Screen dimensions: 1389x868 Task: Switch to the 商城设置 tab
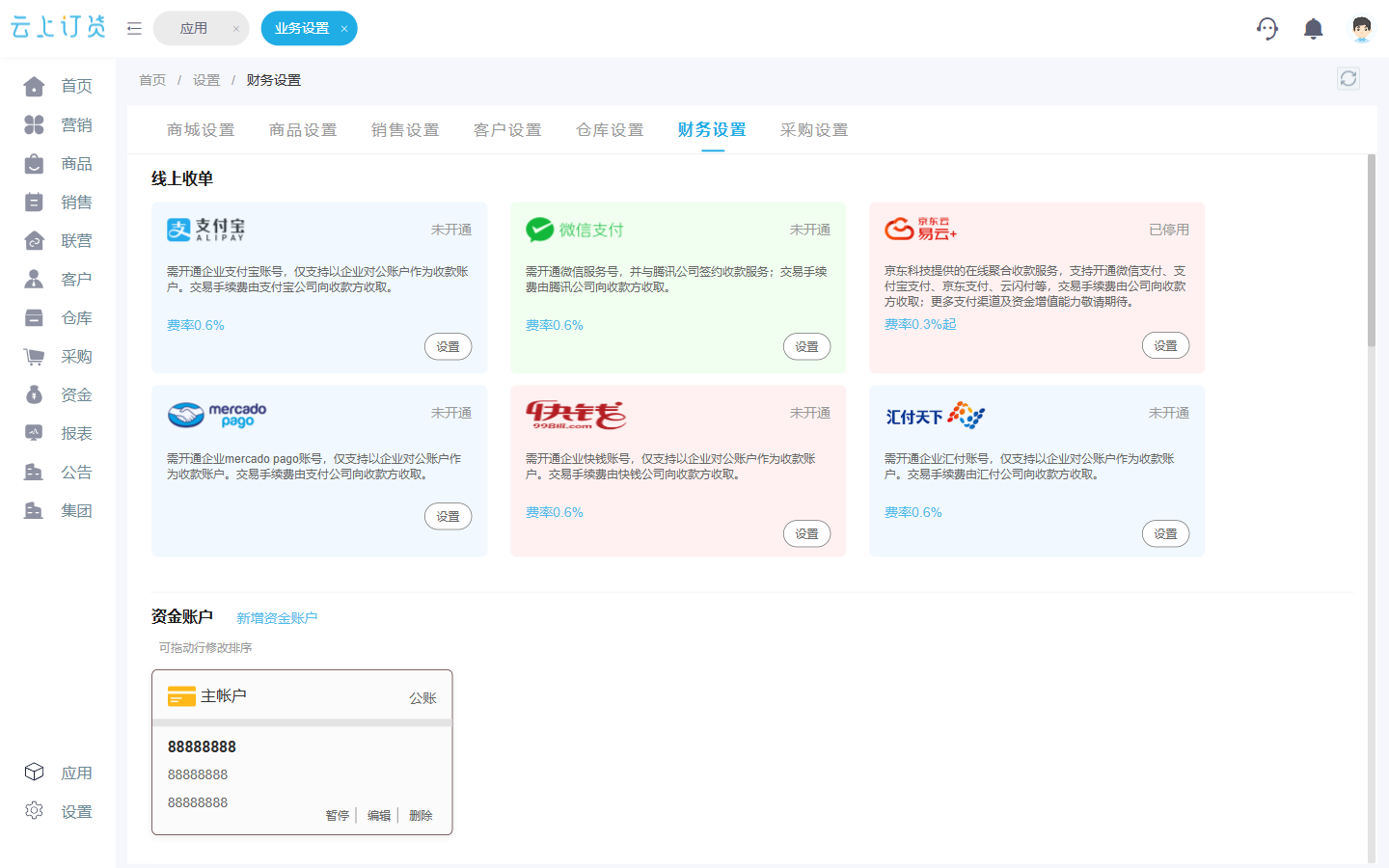tap(201, 130)
